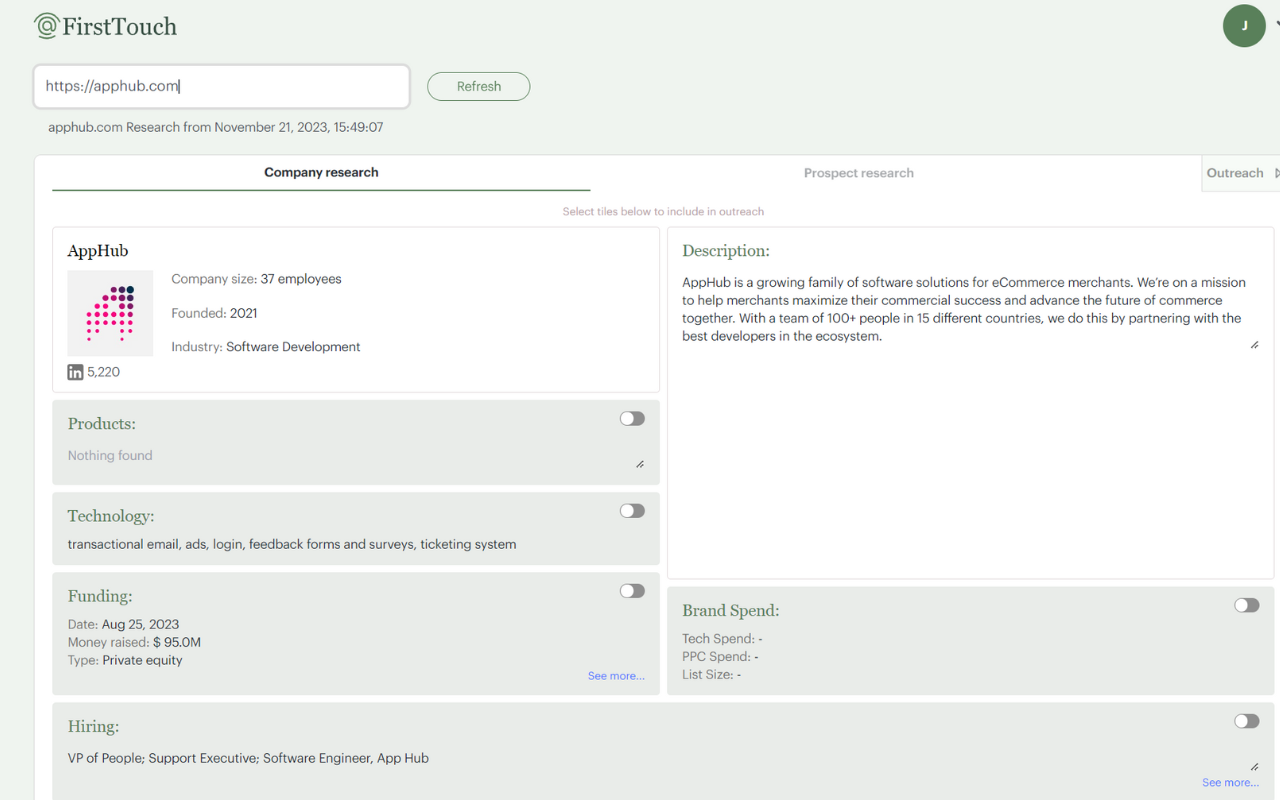This screenshot has width=1280, height=800.
Task: Click the Description box resize handle
Action: [x=1254, y=345]
